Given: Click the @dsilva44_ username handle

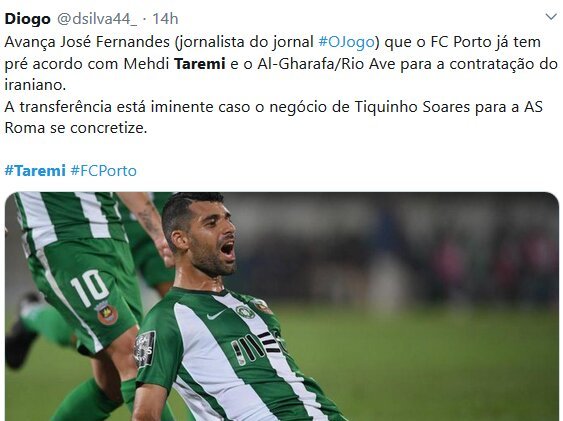Looking at the screenshot, I should (97, 19).
